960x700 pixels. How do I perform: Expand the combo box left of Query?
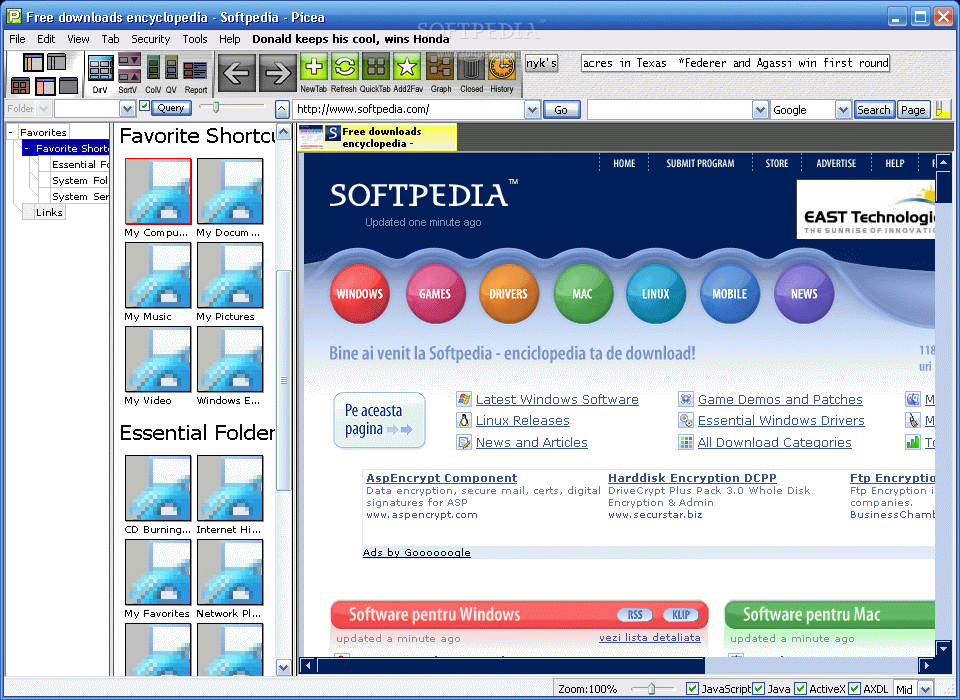point(127,109)
